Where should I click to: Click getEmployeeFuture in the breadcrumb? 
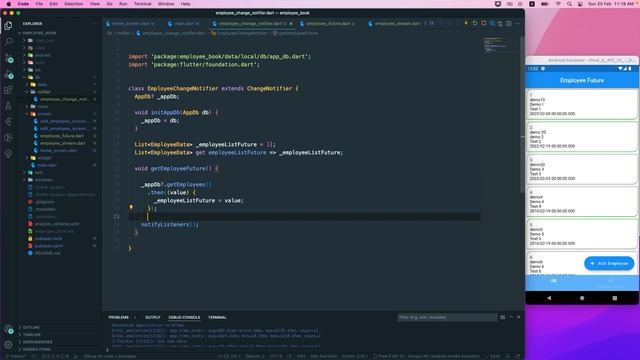click(298, 33)
